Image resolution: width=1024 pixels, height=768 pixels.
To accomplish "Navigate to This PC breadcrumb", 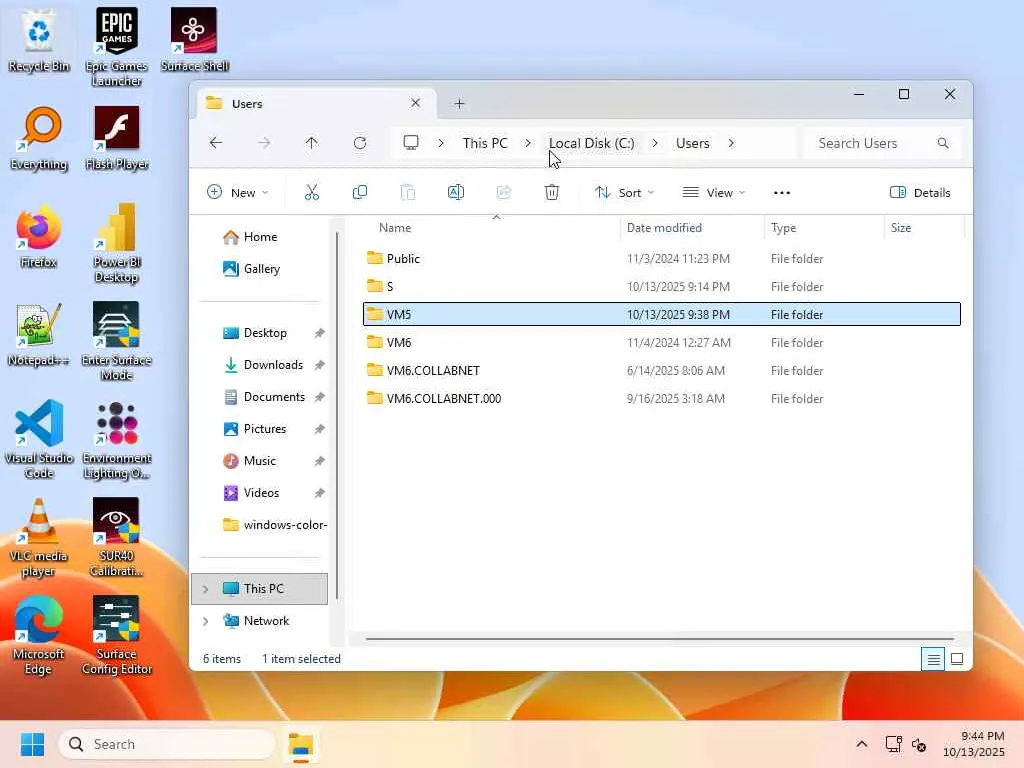I will (x=485, y=143).
